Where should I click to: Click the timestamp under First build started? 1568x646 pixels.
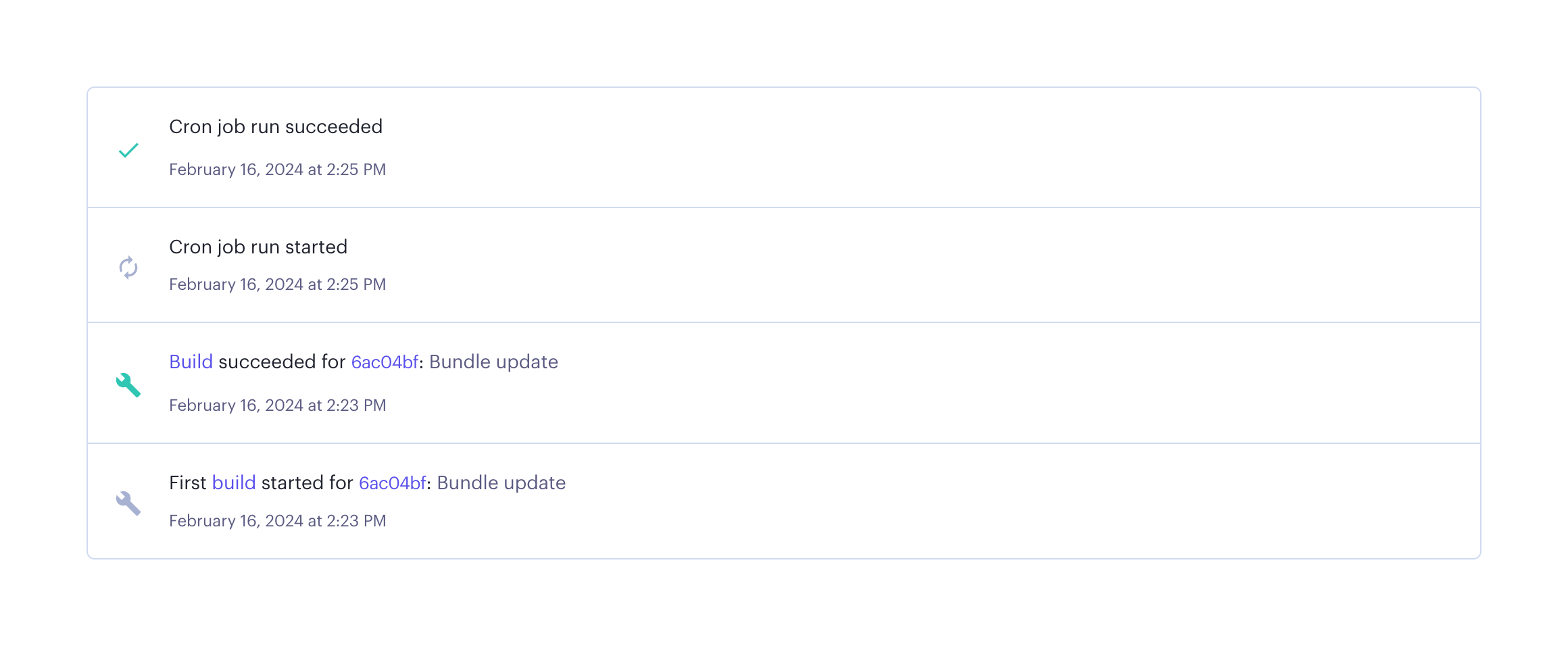click(277, 521)
